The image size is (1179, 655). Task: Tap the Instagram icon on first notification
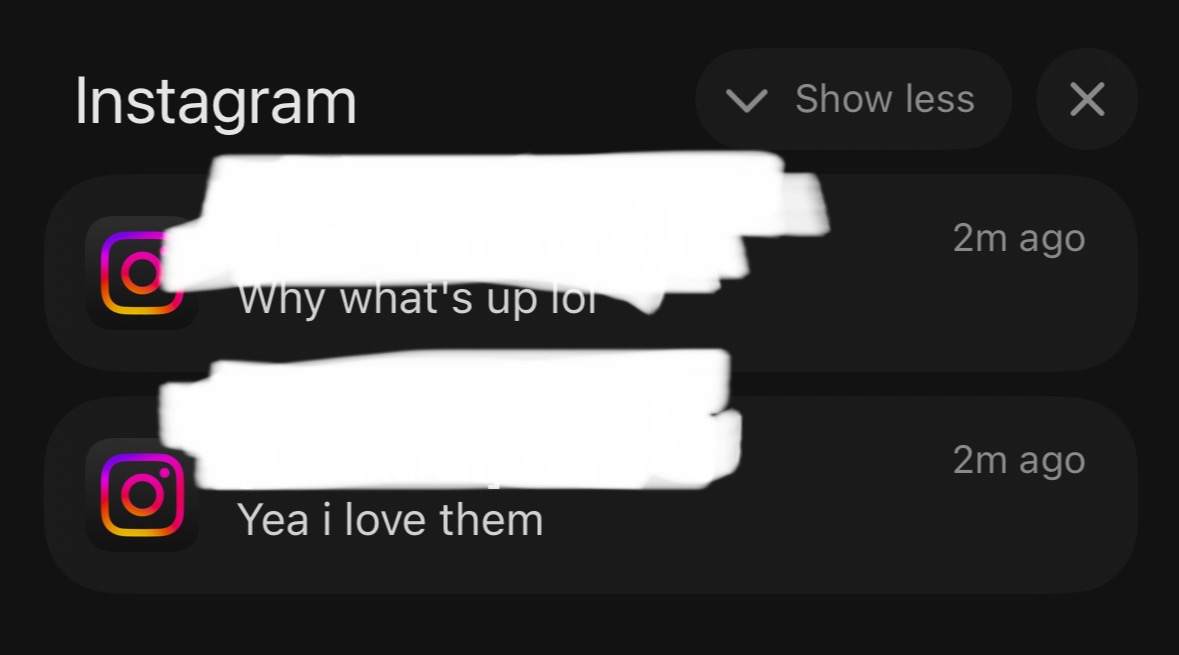(141, 273)
